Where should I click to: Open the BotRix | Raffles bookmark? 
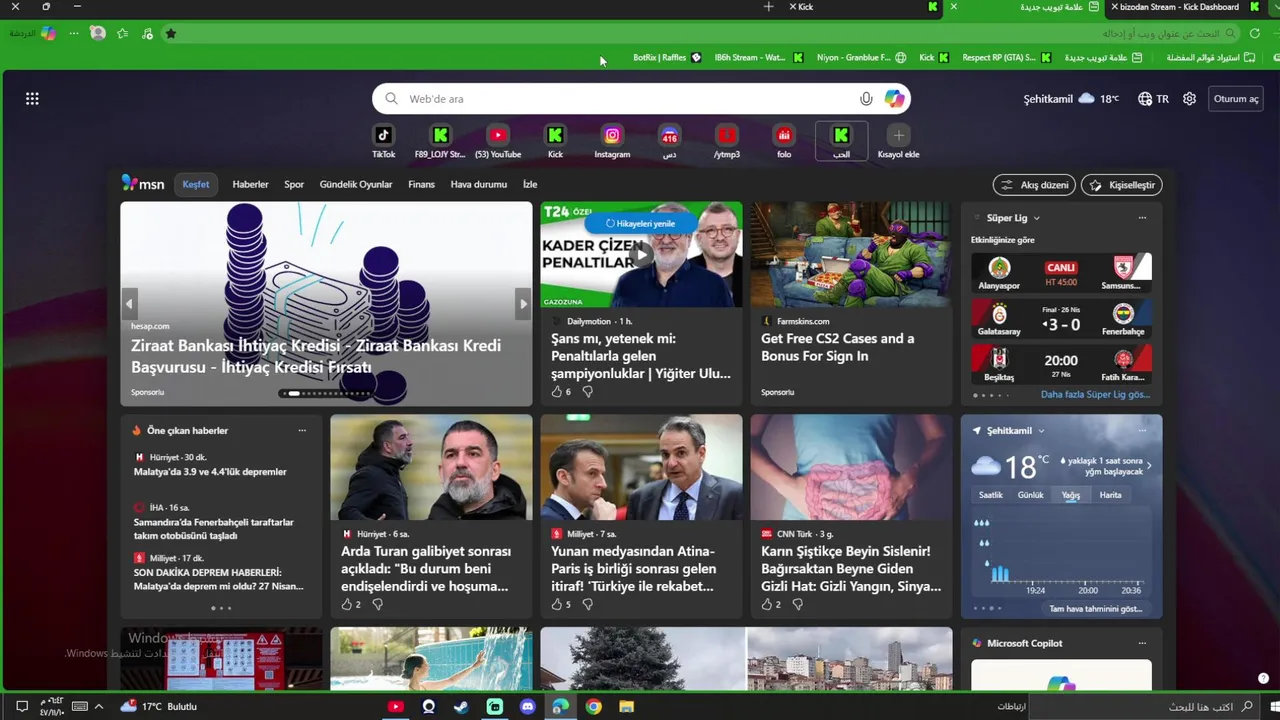click(667, 58)
